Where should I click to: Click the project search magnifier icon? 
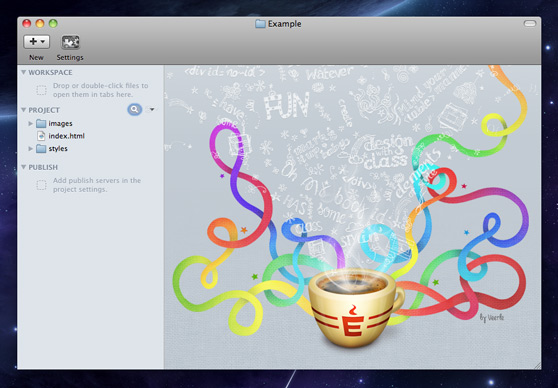tap(135, 109)
